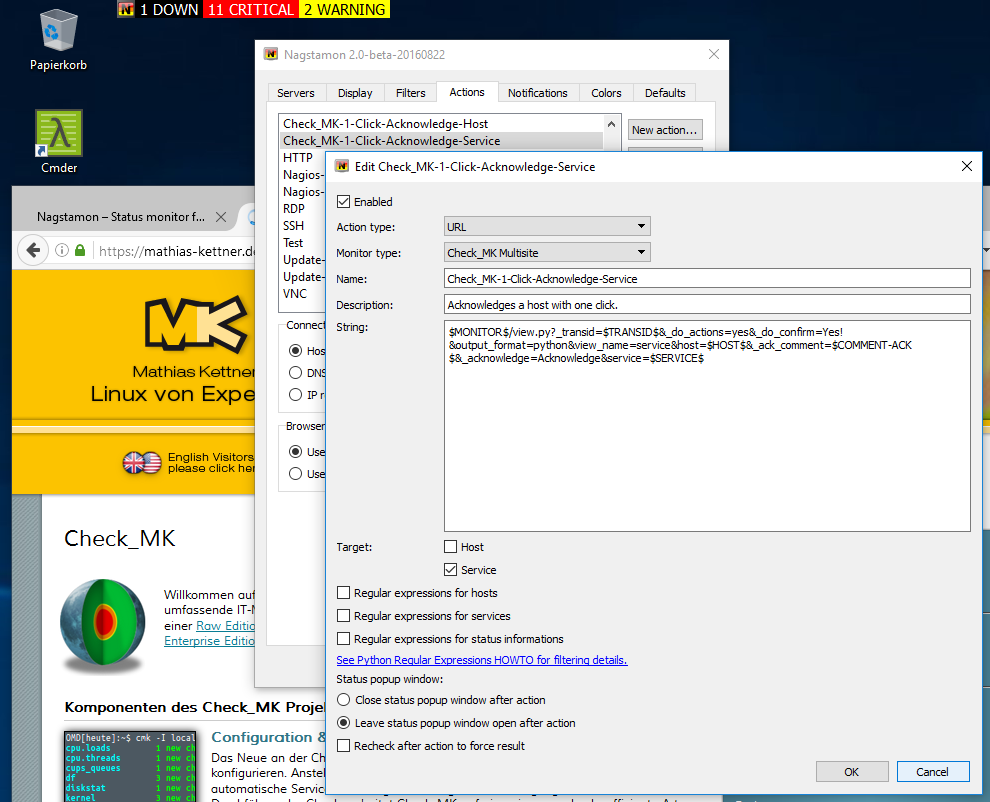Screen dimensions: 990x802
Task: Open Cmder from the desktop
Action: 57,133
